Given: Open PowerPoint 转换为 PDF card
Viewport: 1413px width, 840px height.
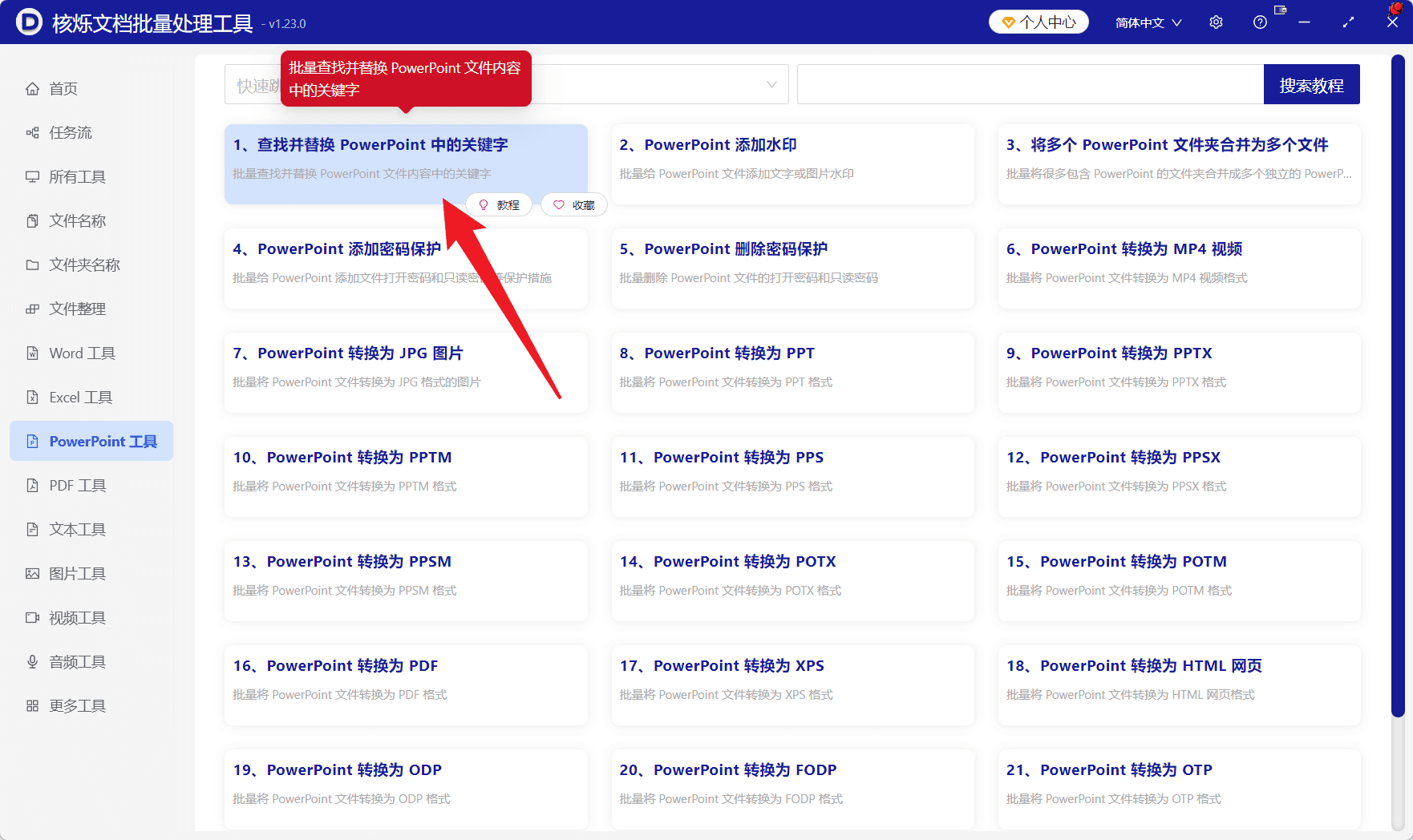Looking at the screenshot, I should 406,685.
